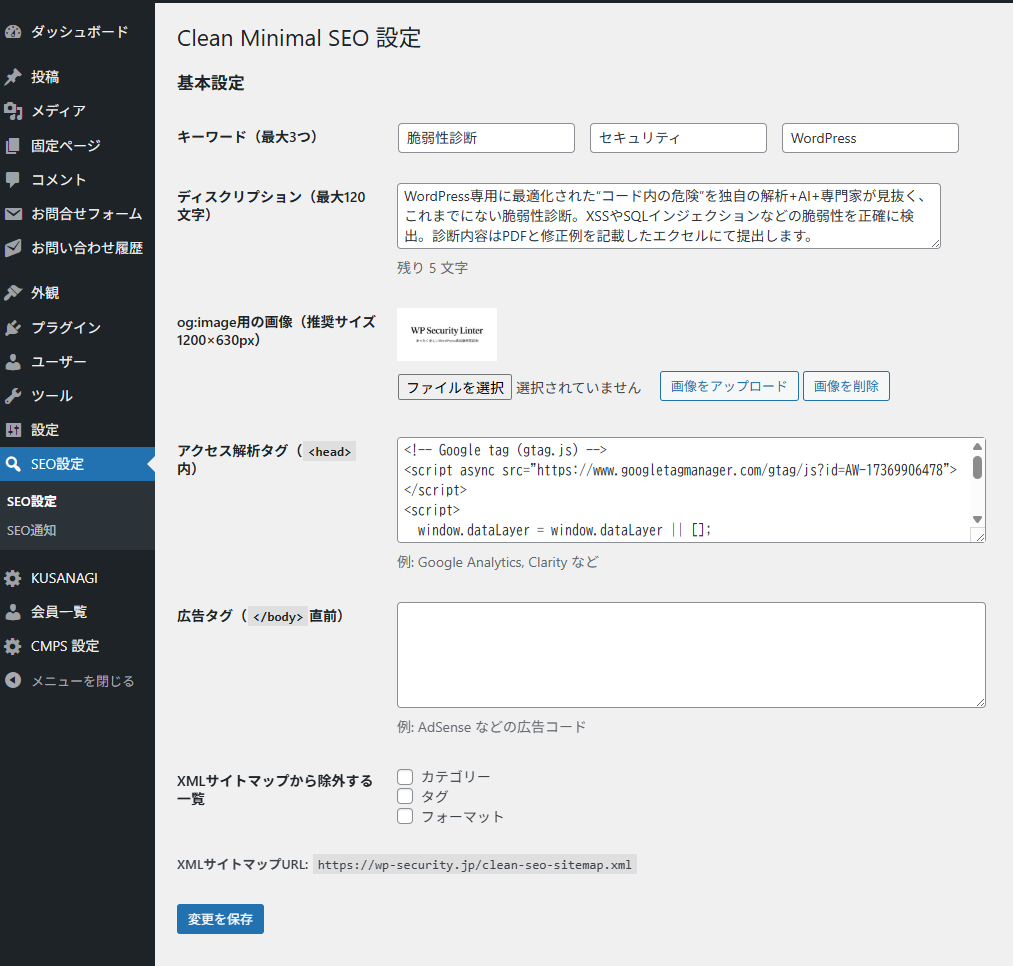This screenshot has height=966, width=1013.
Task: Check the タグ exclusion checkbox
Action: click(x=405, y=796)
